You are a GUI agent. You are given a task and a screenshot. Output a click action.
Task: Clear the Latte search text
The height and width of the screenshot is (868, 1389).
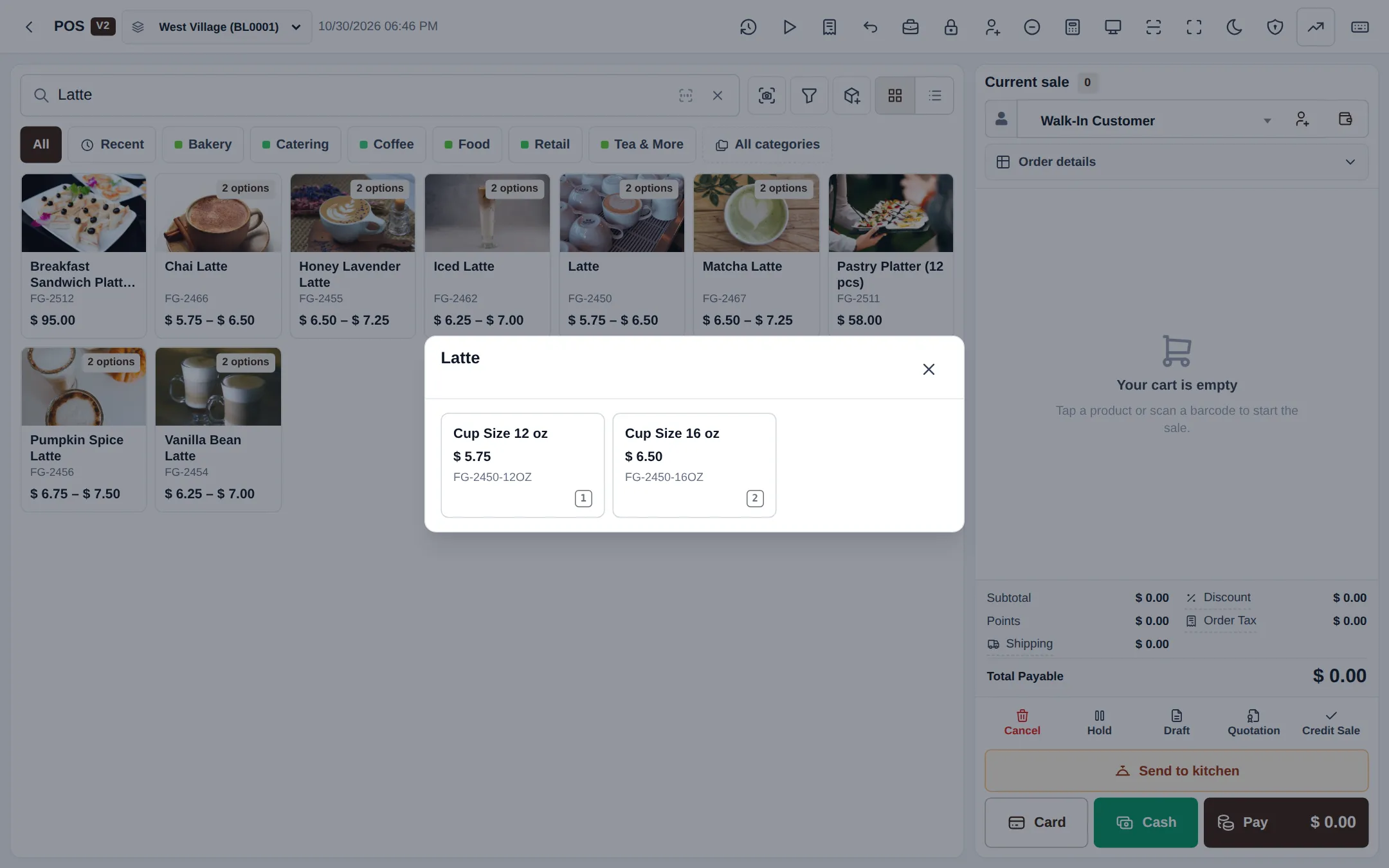pyautogui.click(x=718, y=95)
